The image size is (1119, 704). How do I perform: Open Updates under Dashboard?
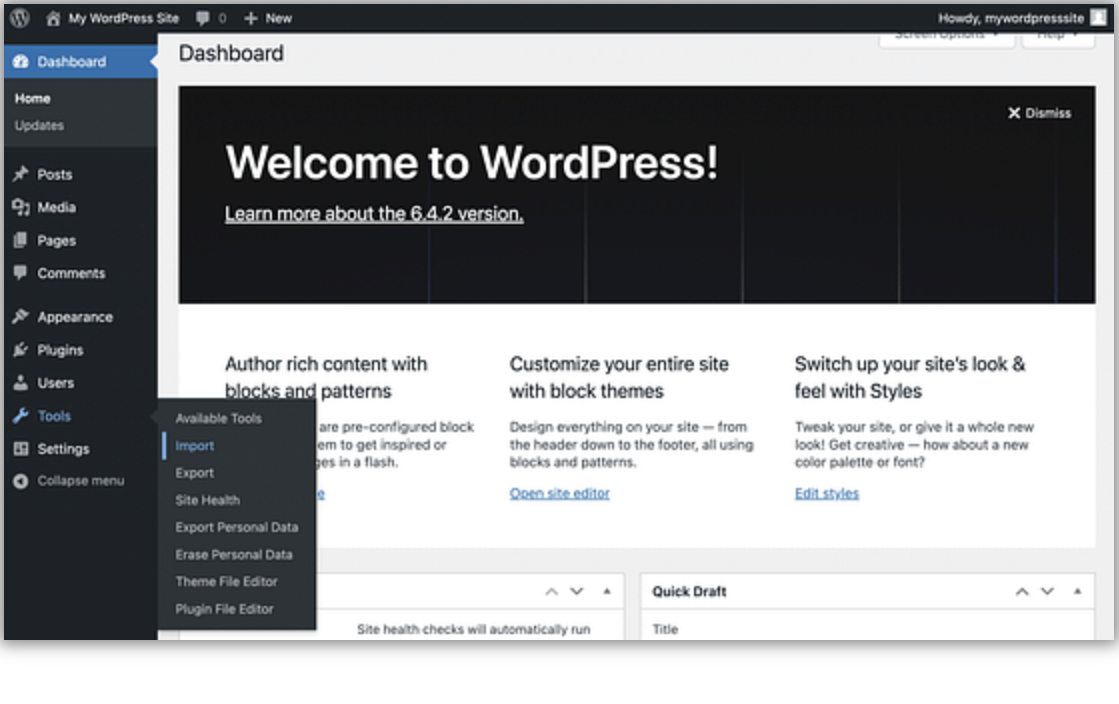click(39, 126)
